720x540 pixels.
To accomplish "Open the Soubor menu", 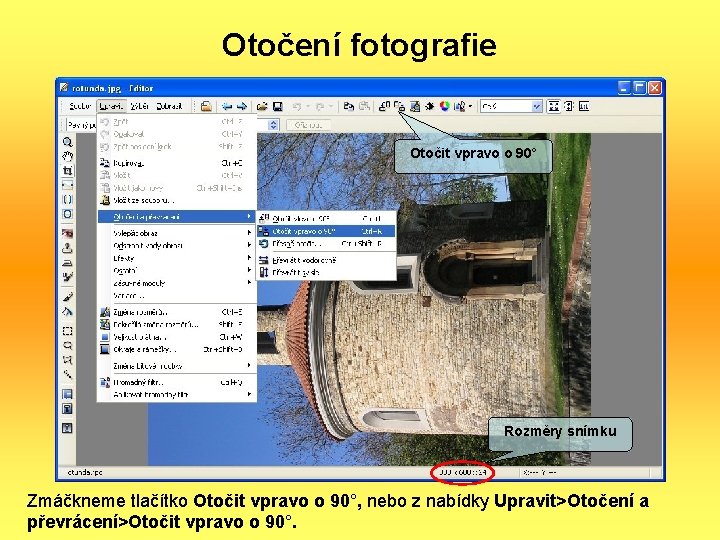I will [80, 107].
